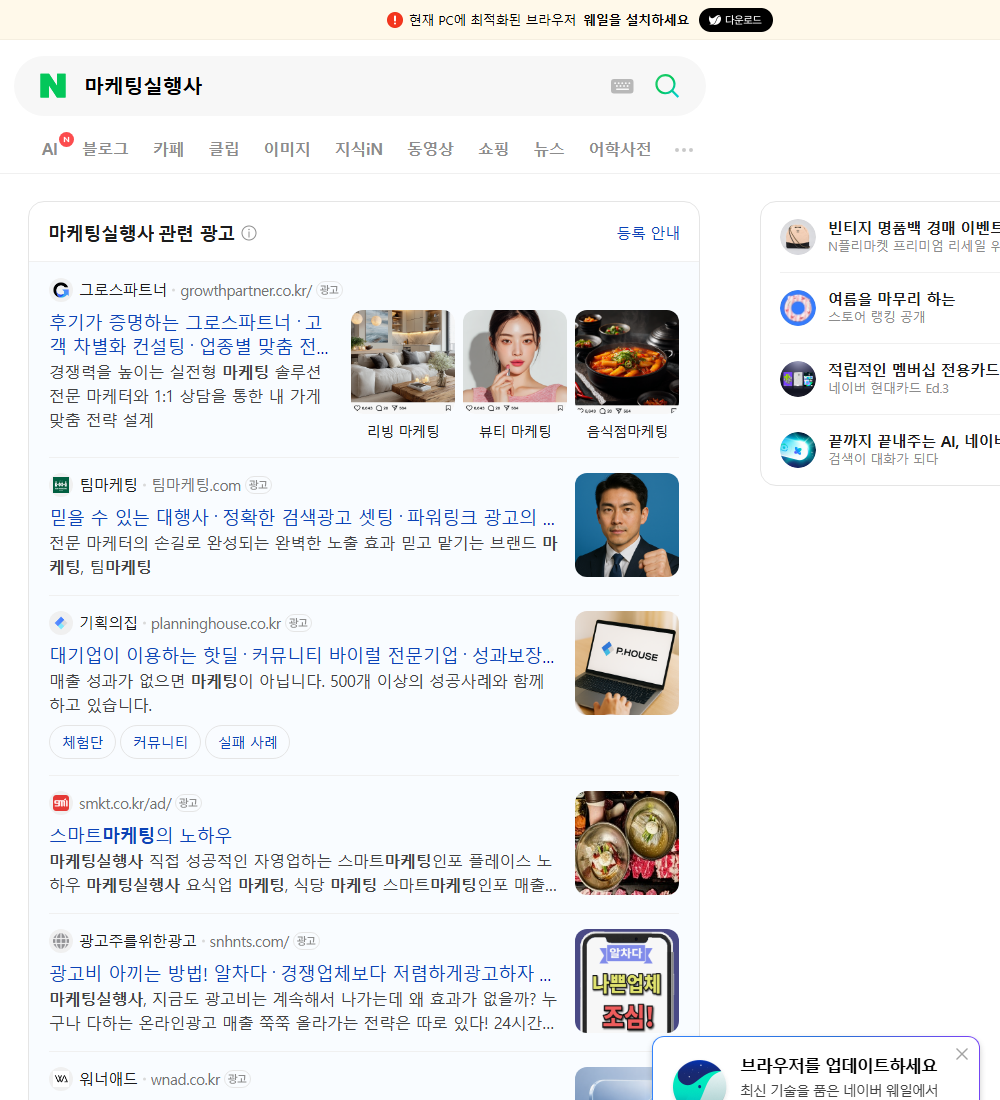
Task: Click the 리빙 마케팅 living room thumbnail
Action: (x=403, y=361)
